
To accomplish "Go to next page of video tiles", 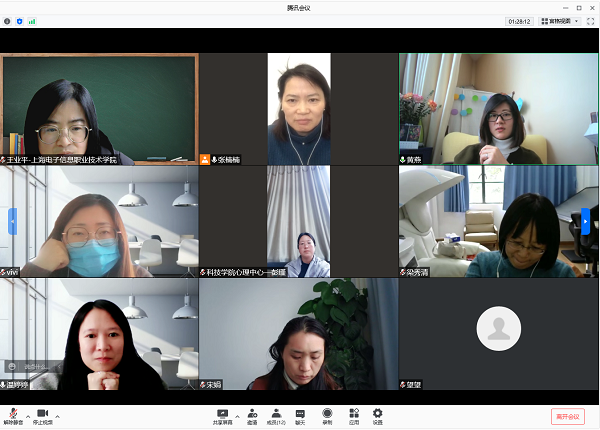I will click(x=586, y=220).
